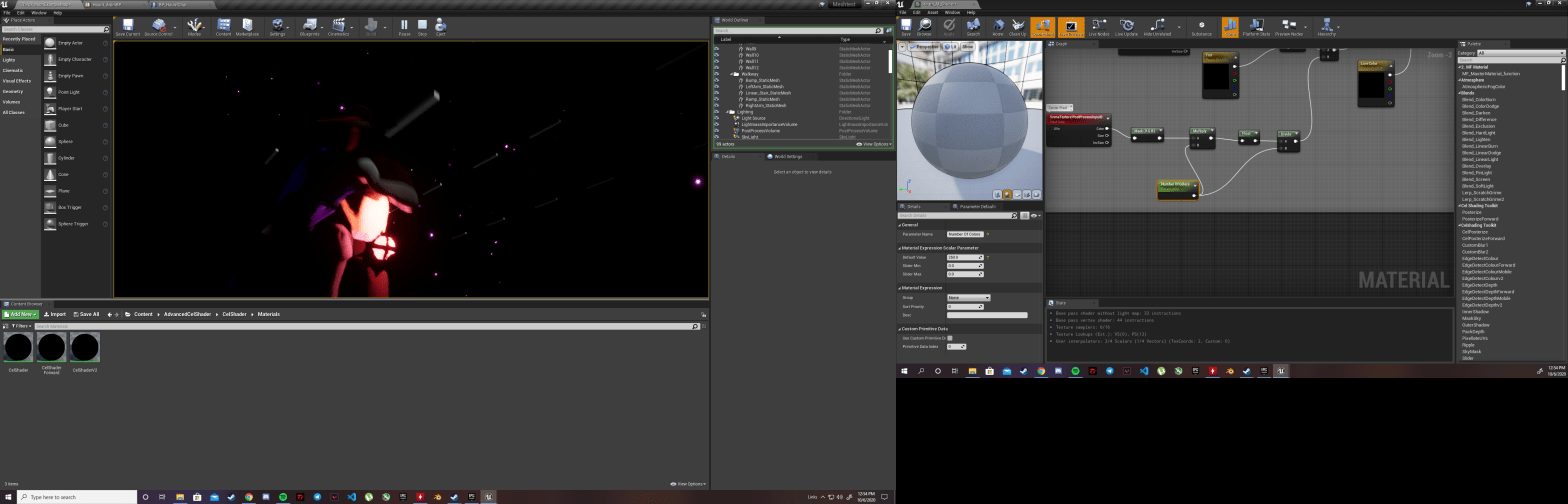Viewport: 1568px width, 504px height.
Task: Click the Clean Up icon in material editor
Action: coord(1017,27)
